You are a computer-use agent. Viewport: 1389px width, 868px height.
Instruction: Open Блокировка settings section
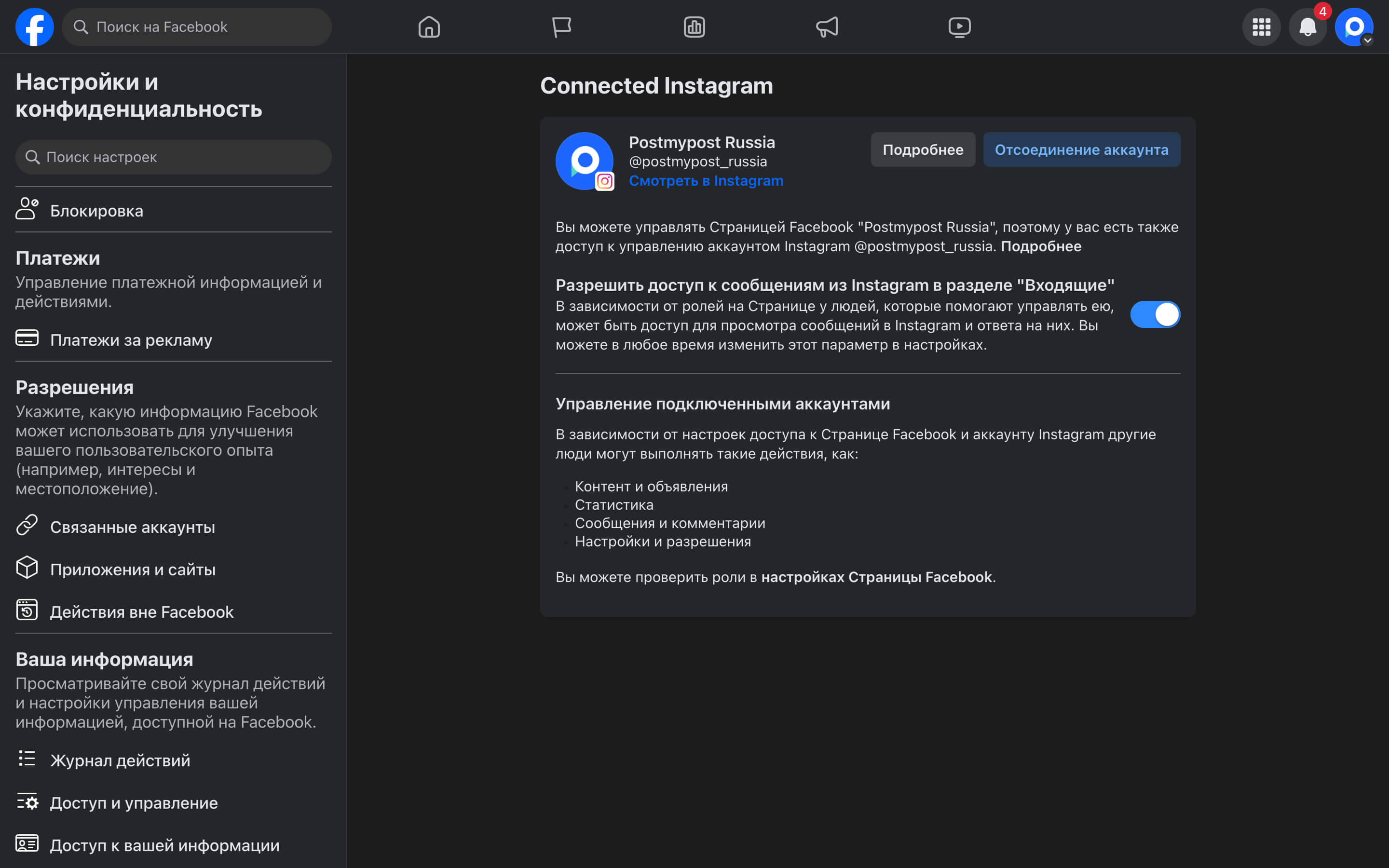pyautogui.click(x=96, y=211)
